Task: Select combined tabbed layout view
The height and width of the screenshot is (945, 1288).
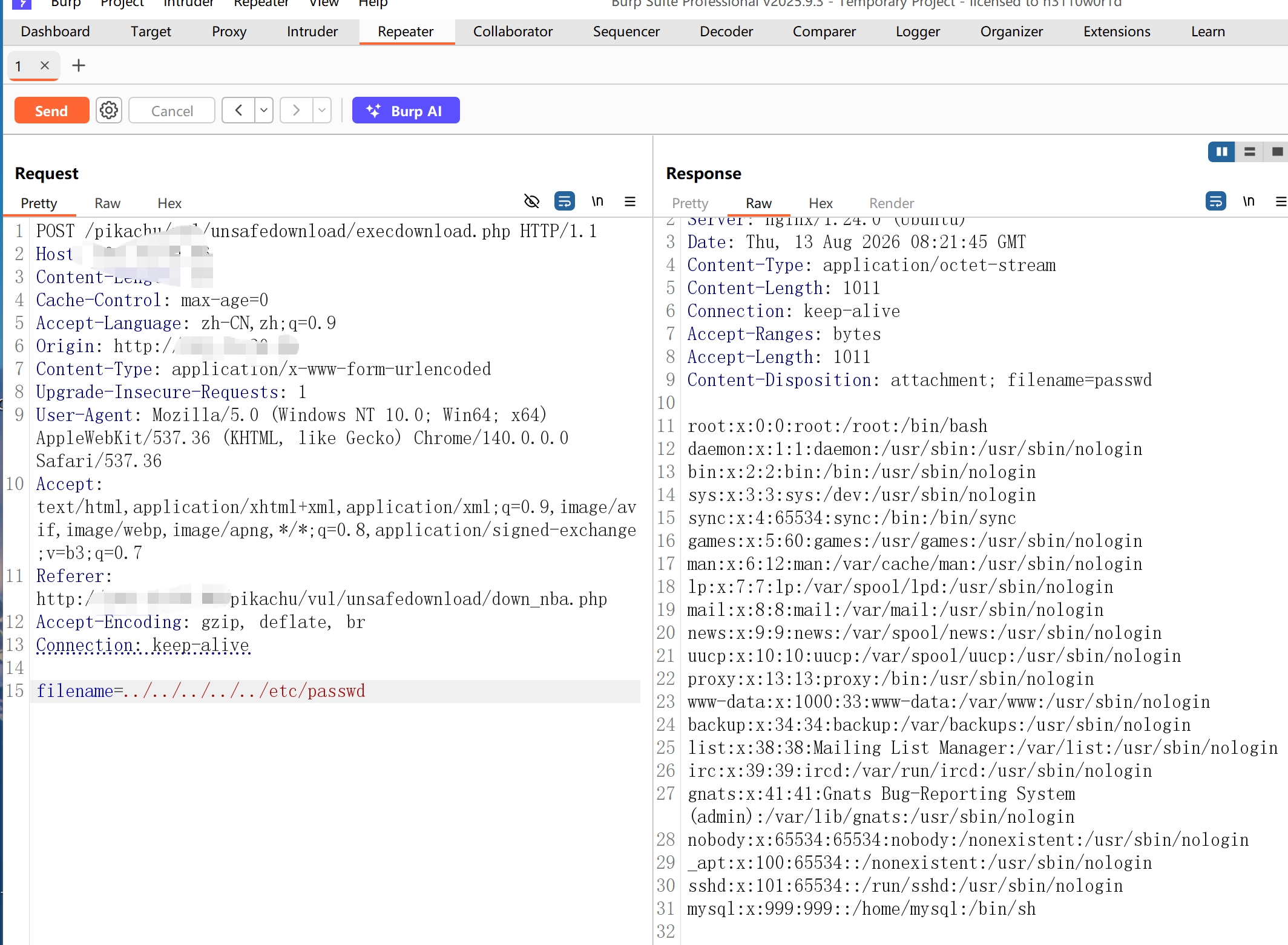Action: pos(1276,152)
